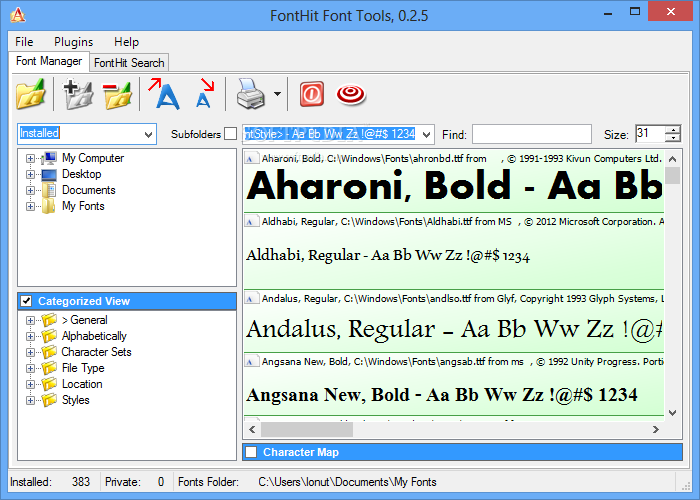Click the Size value field

coord(650,133)
